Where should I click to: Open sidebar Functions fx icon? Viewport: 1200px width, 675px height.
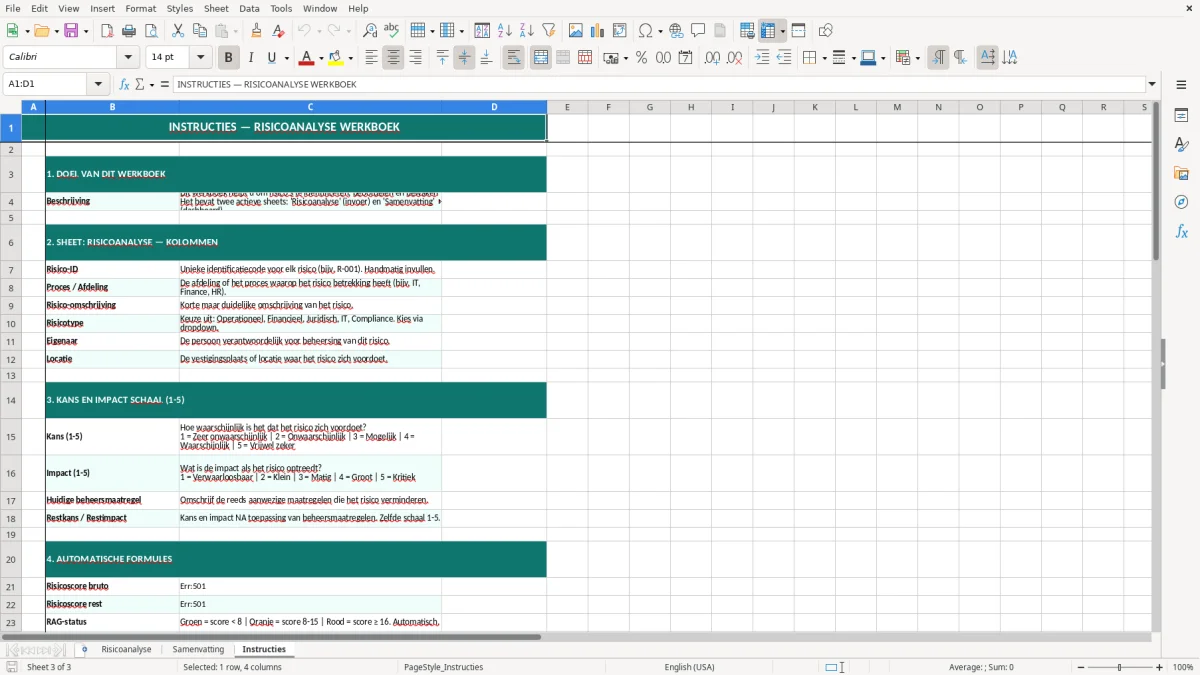pos(1181,231)
